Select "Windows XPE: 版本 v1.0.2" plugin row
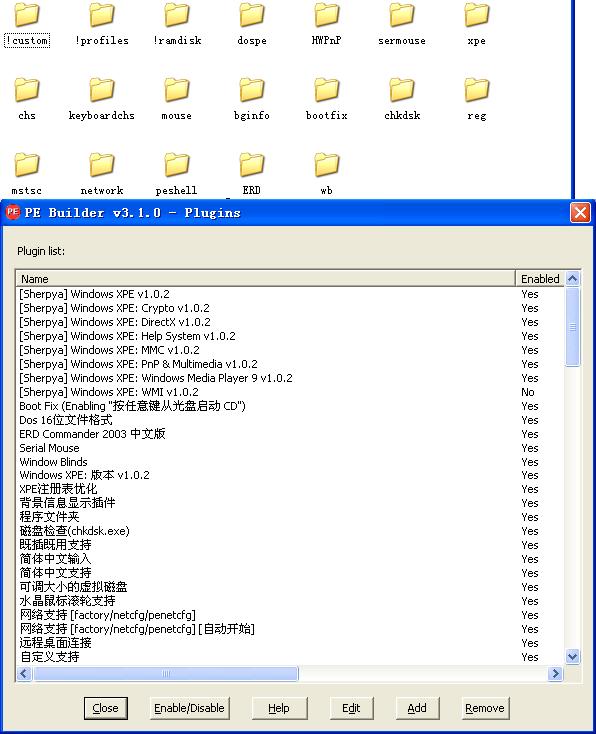The height and width of the screenshot is (734, 596). [x=290, y=475]
